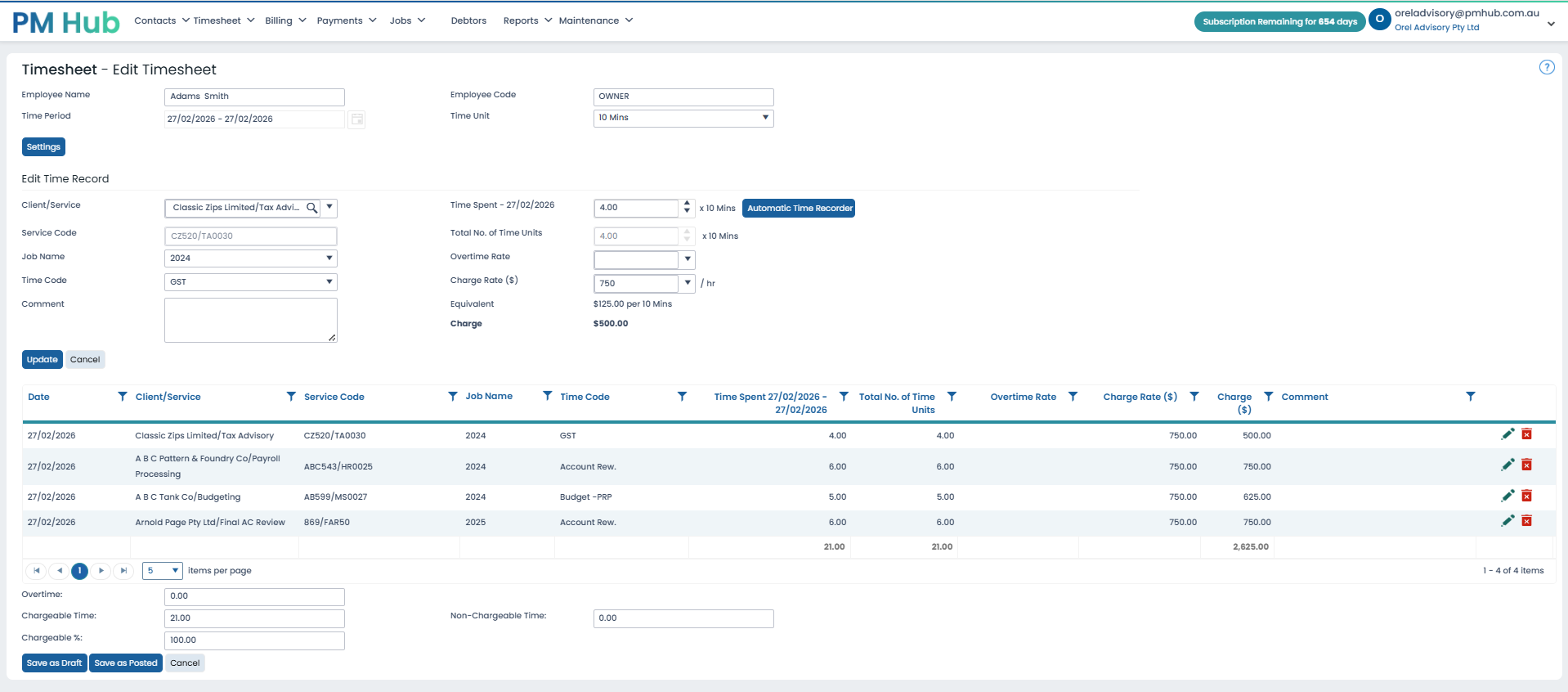Filter the Comment column
Image resolution: width=1568 pixels, height=692 pixels.
click(1471, 397)
